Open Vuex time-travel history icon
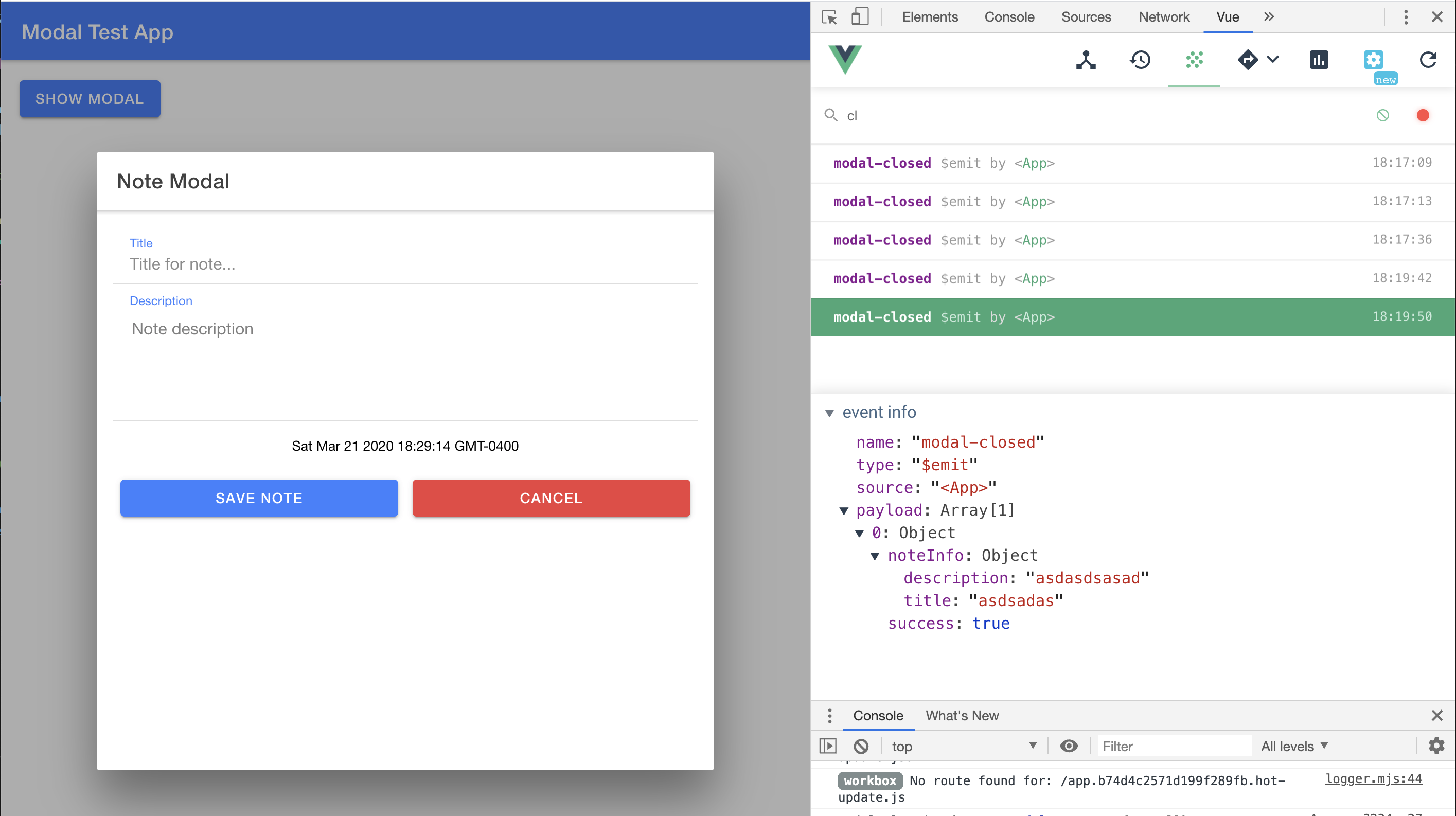Viewport: 1456px width, 816px height. 1140,59
